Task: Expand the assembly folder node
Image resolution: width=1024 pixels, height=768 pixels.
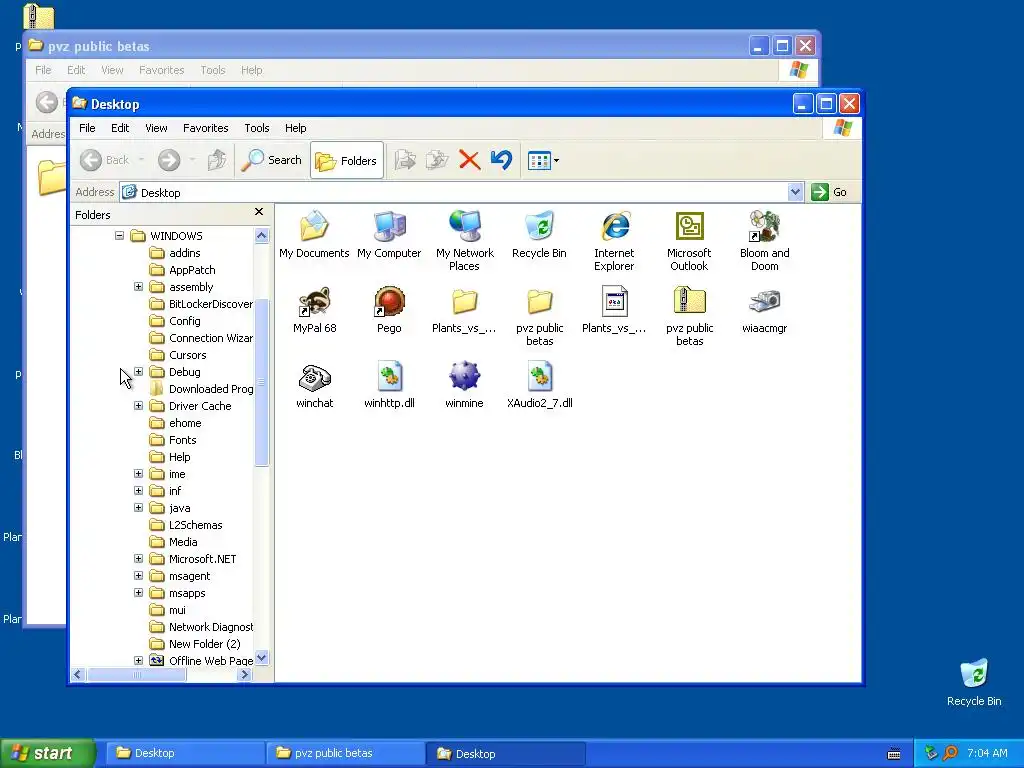Action: (138, 286)
